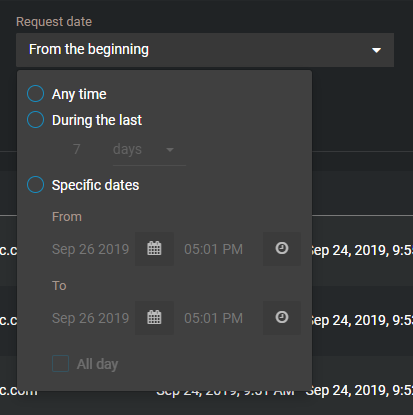This screenshot has width=413, height=415.
Task: Open the days unit dropdown
Action: 149,150
